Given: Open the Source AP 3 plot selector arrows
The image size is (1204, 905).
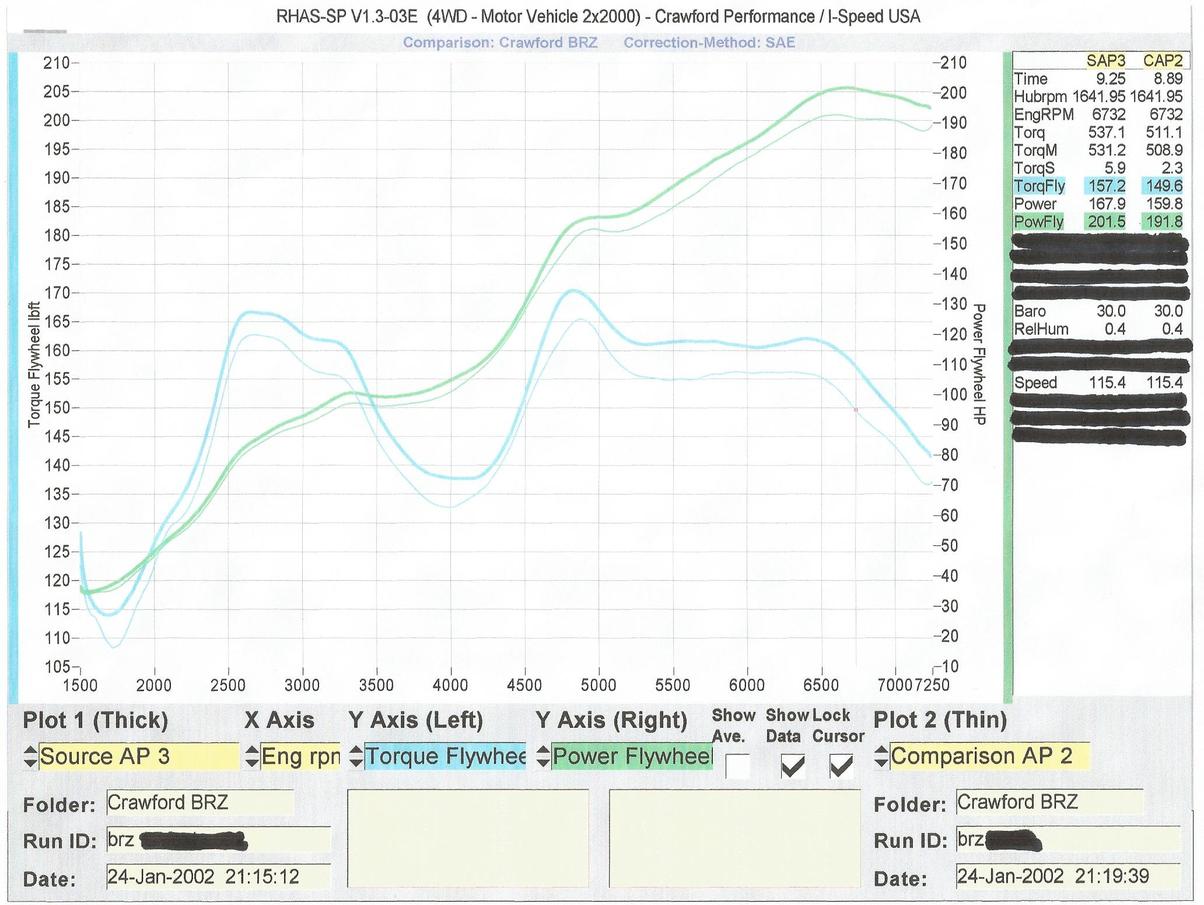Looking at the screenshot, I should 30,757.
